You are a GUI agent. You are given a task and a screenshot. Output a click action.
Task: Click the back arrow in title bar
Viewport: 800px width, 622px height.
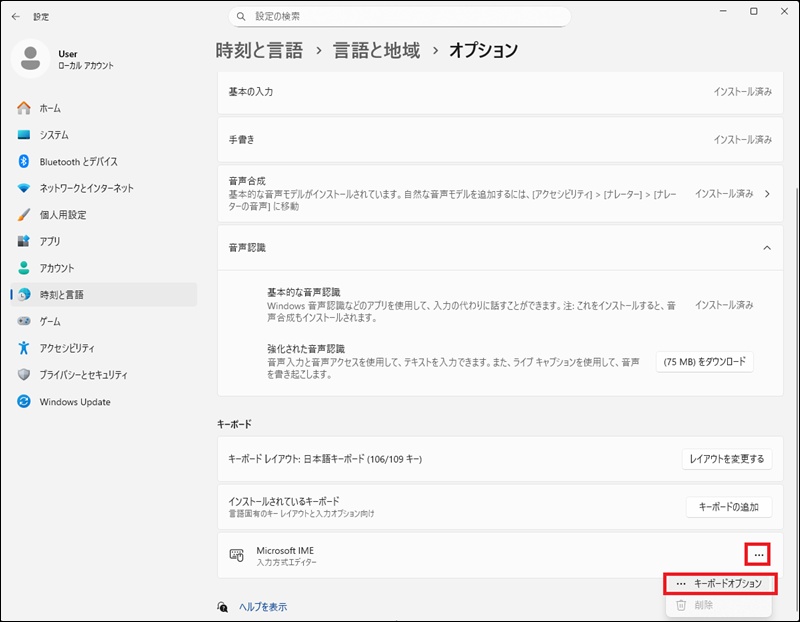(15, 17)
